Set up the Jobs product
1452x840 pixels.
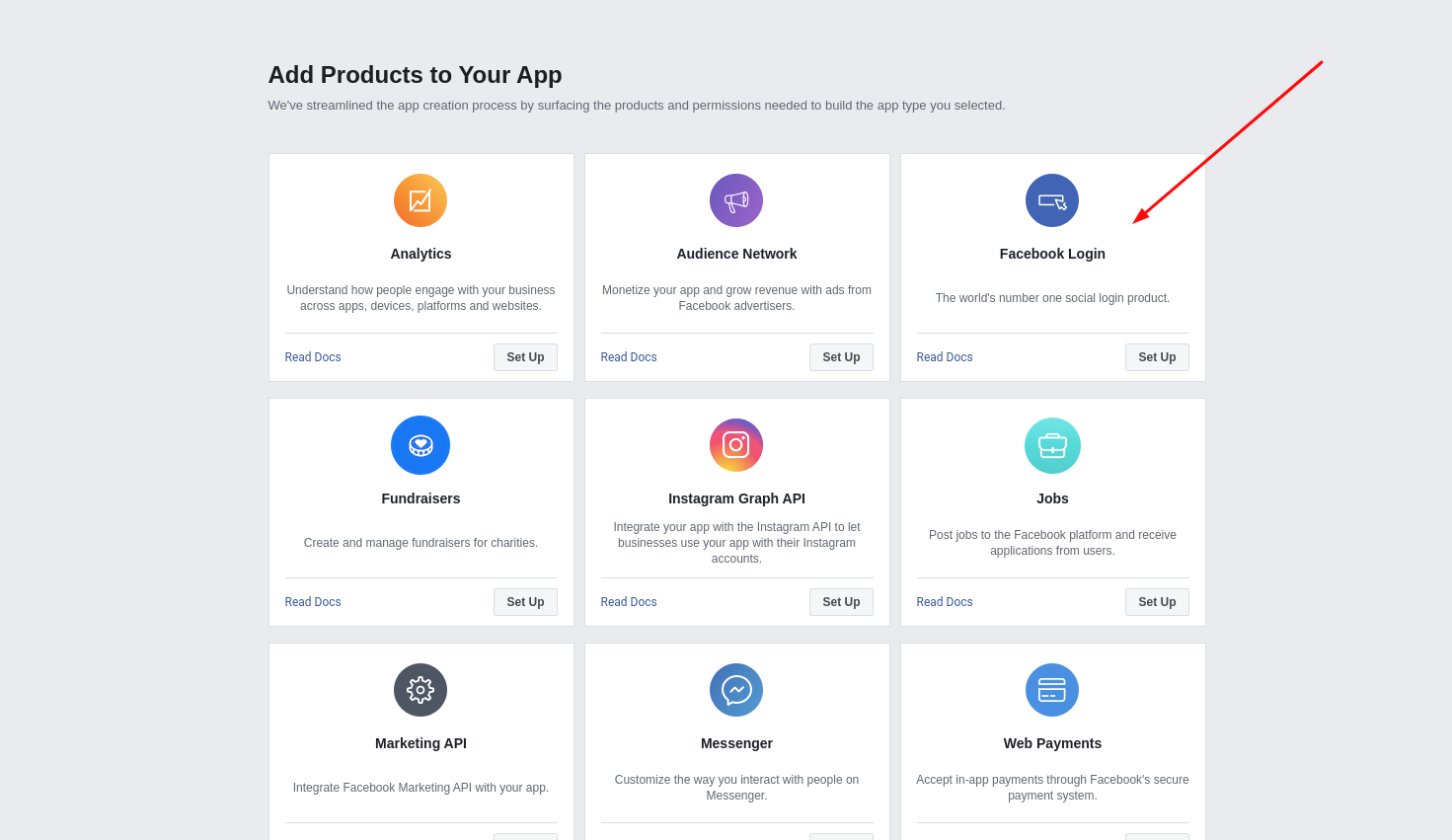[x=1157, y=602]
